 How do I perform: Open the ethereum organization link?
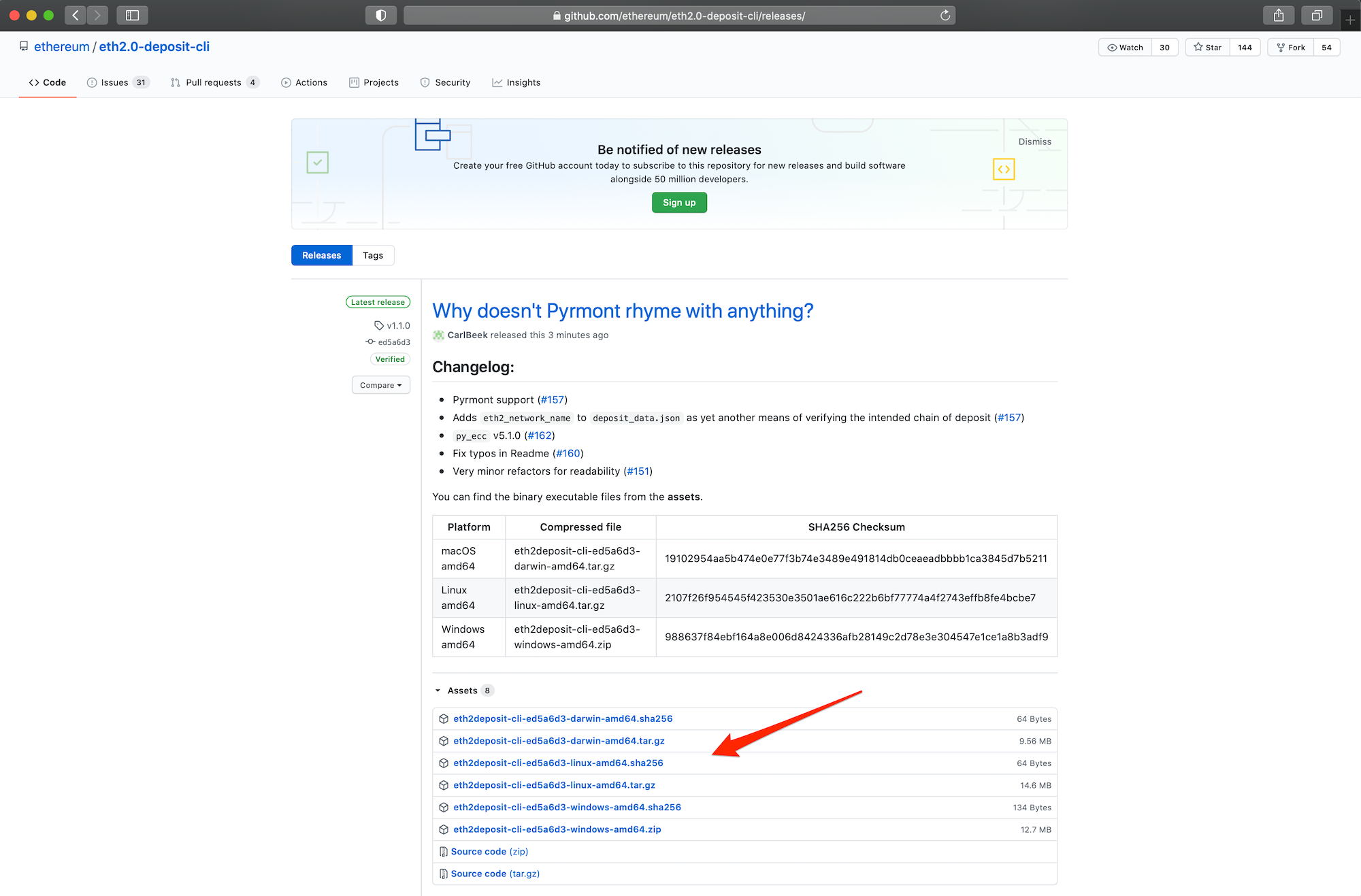(x=62, y=46)
